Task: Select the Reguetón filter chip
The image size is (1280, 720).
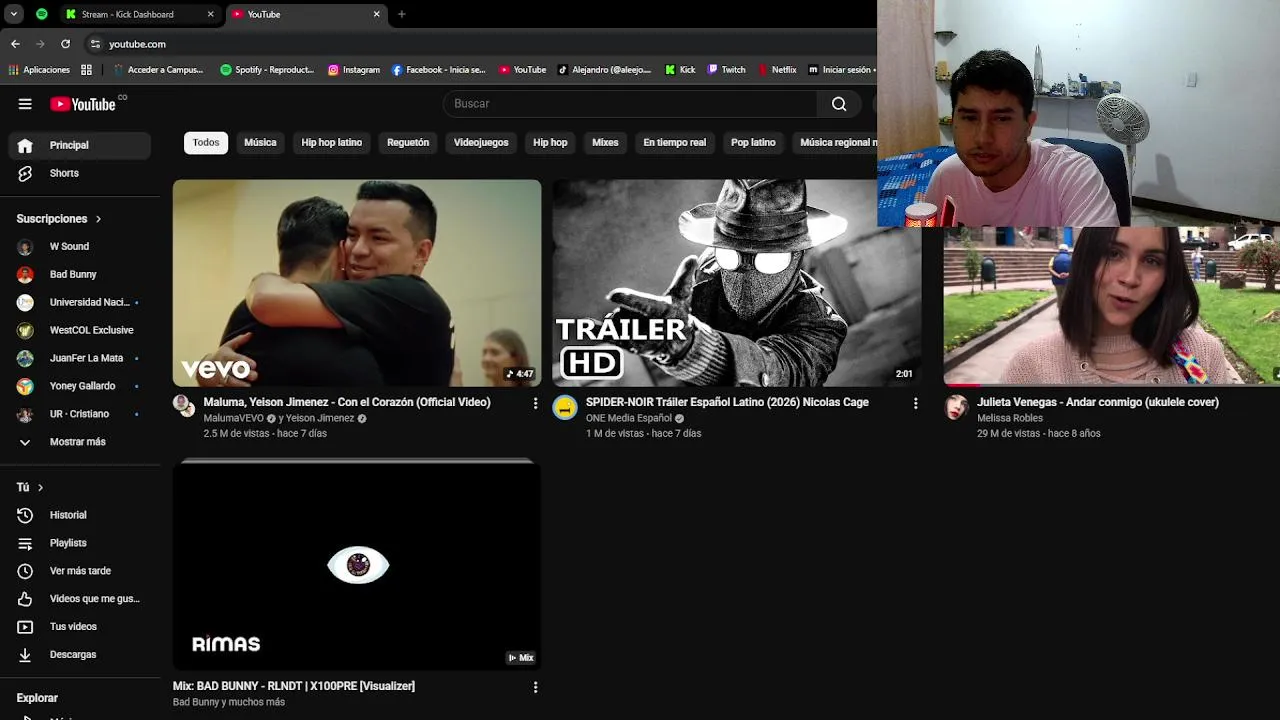Action: pos(408,143)
